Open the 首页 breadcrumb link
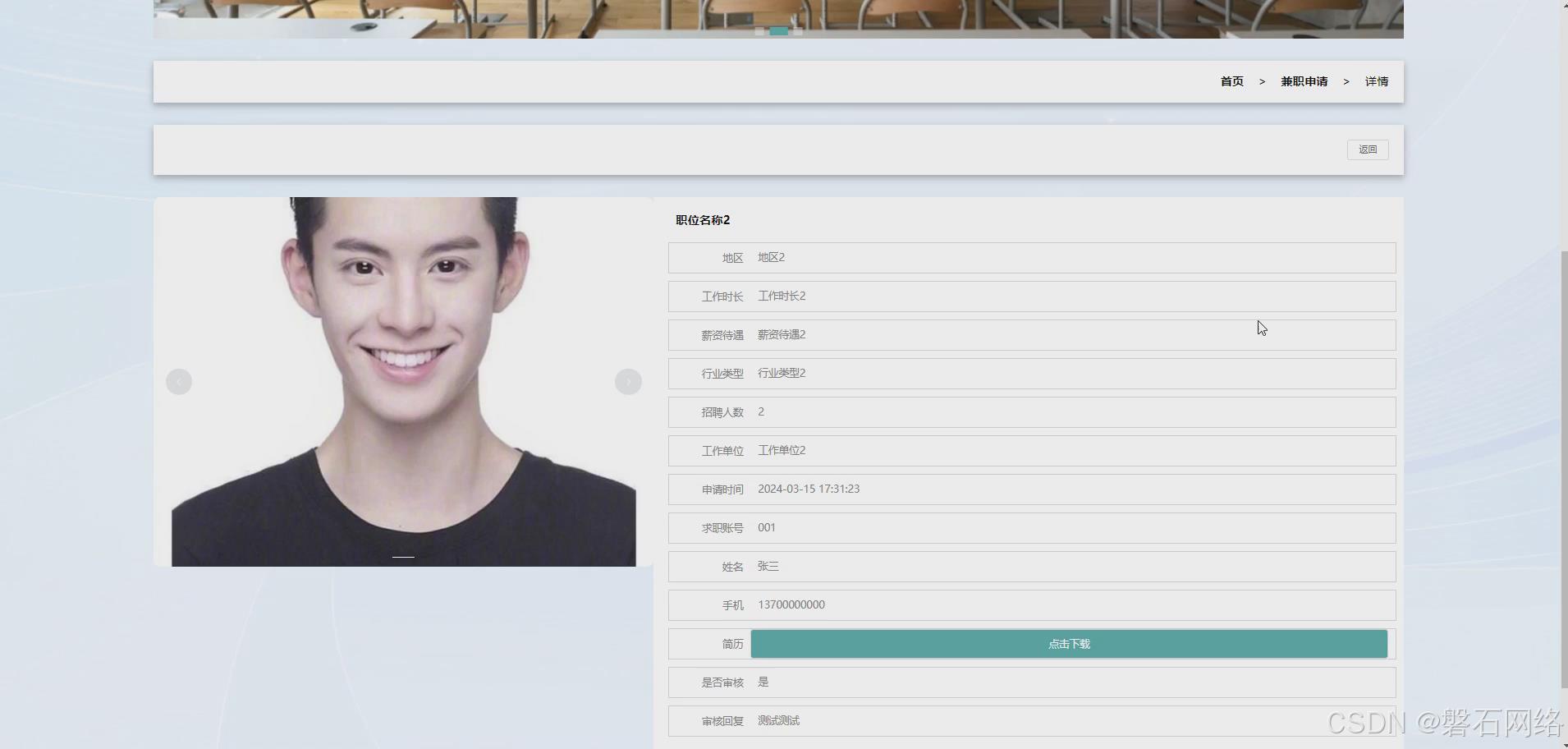Viewport: 1568px width, 749px height. point(1231,81)
